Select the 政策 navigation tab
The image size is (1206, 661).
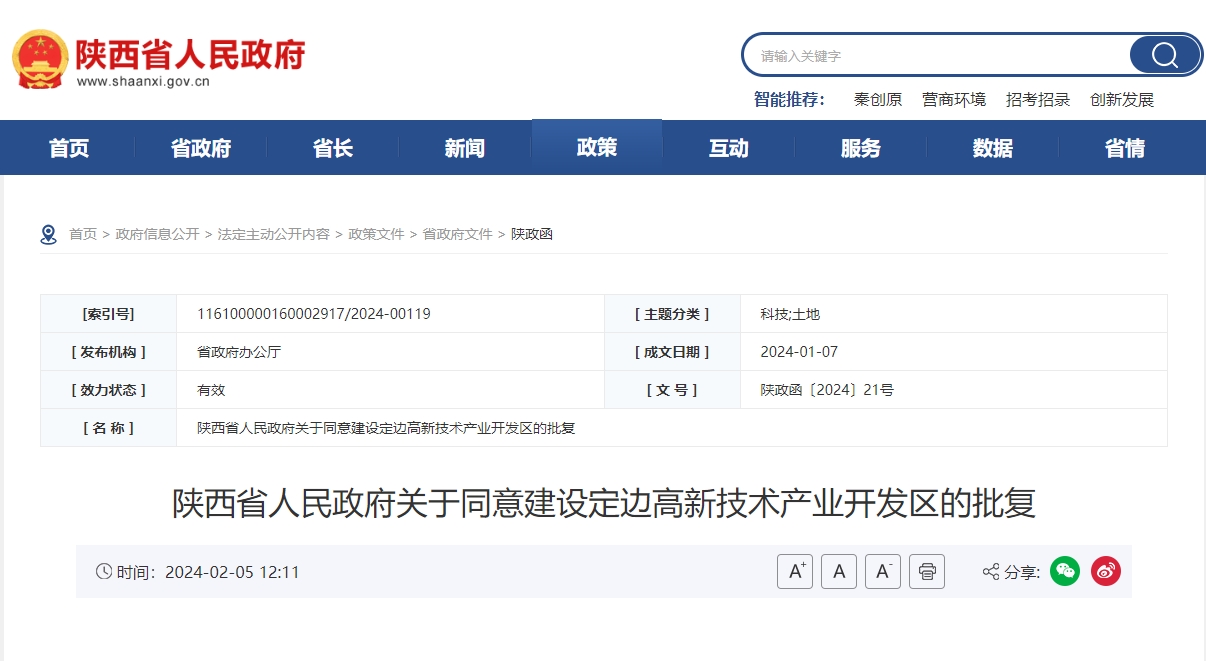(x=597, y=148)
